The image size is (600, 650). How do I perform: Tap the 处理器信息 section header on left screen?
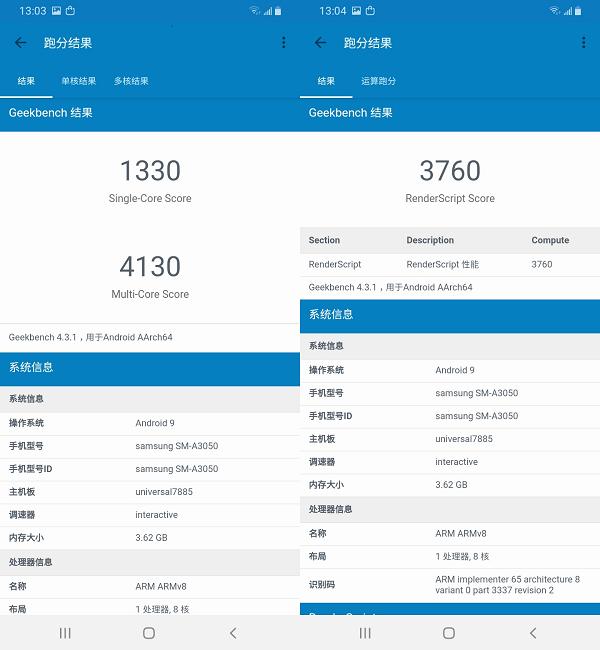click(150, 563)
